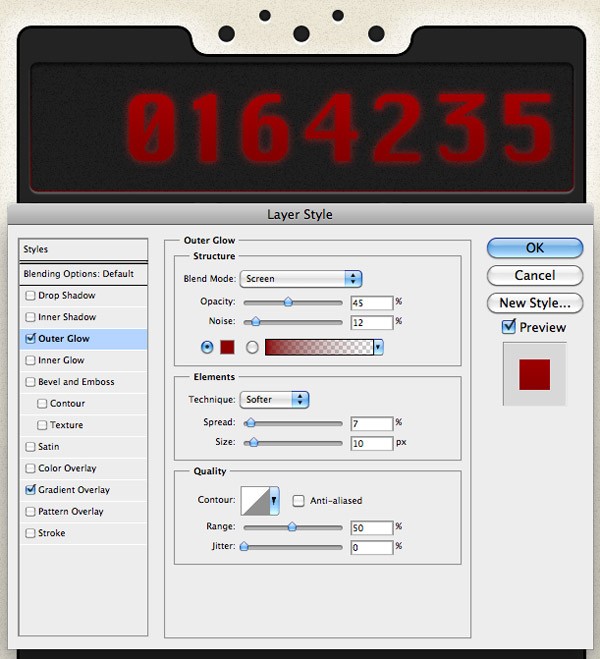
Task: Enable the Drop Shadow checkbox
Action: (x=30, y=295)
